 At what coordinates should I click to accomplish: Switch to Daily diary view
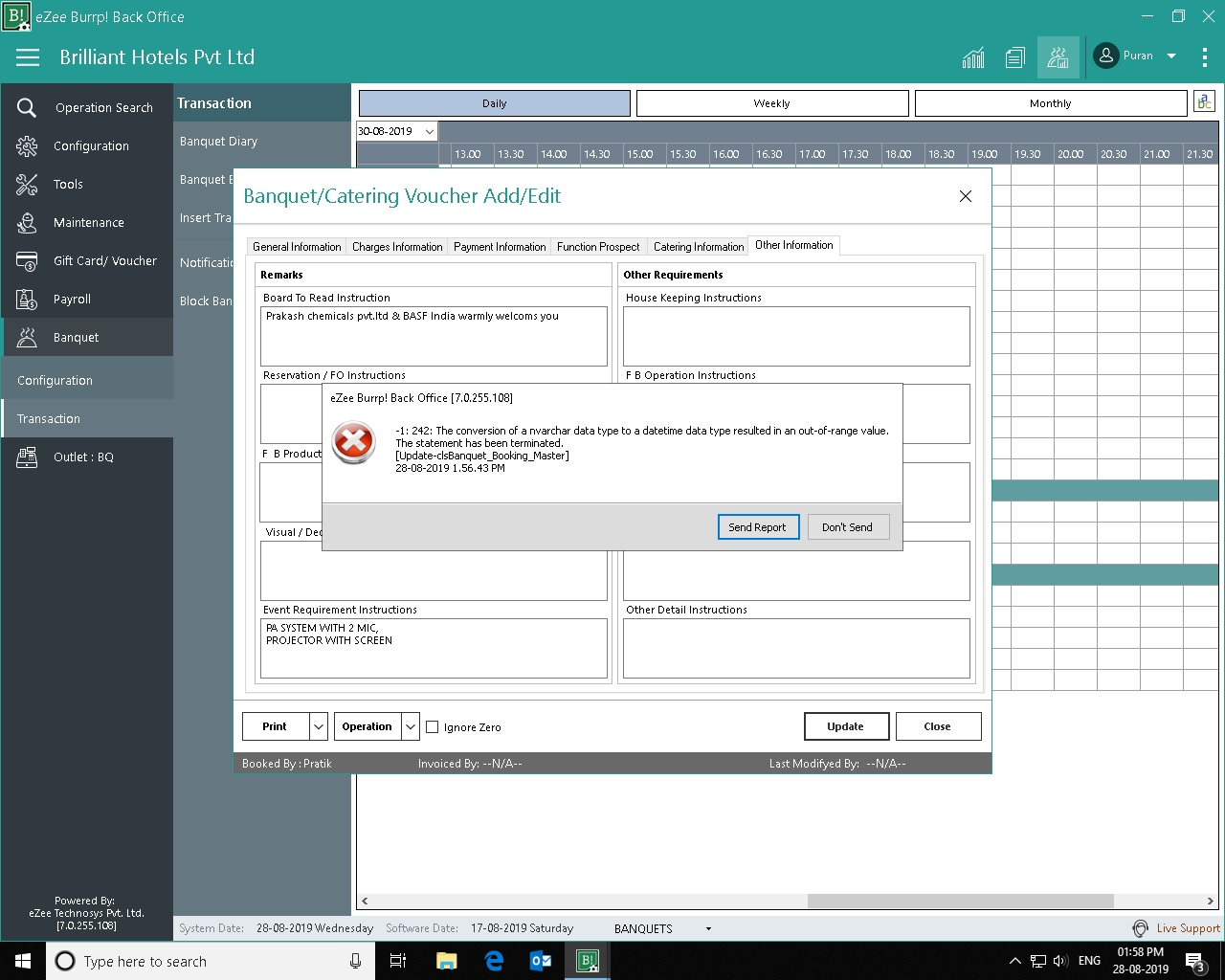click(x=495, y=103)
